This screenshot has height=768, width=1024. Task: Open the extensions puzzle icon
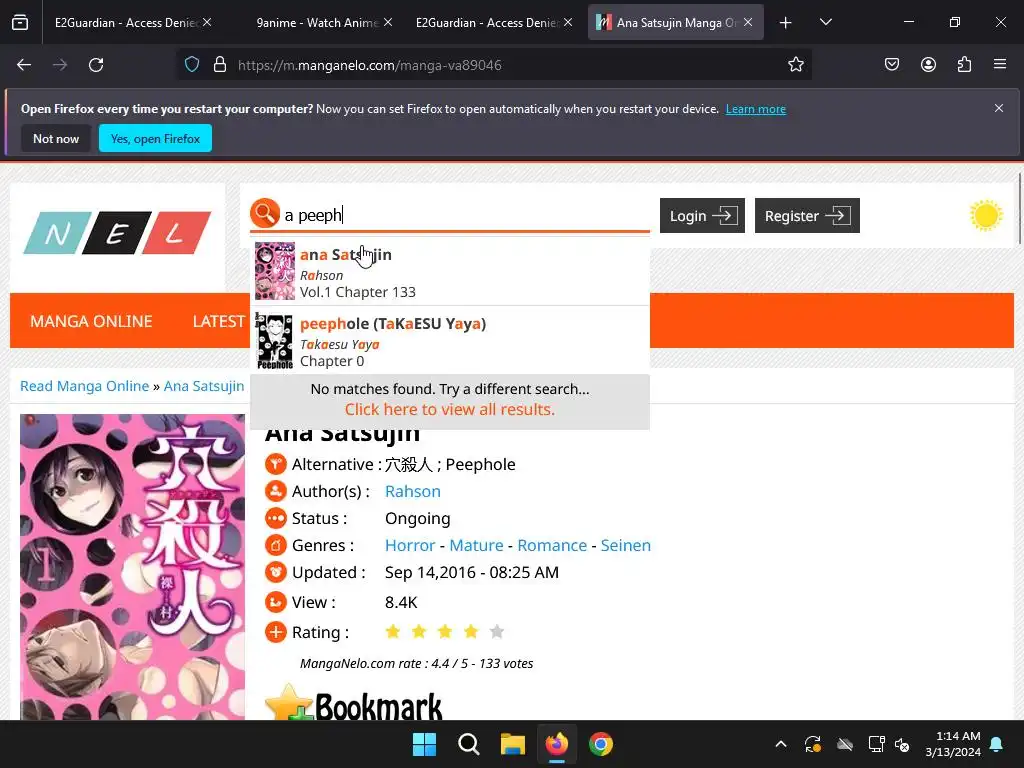[964, 65]
